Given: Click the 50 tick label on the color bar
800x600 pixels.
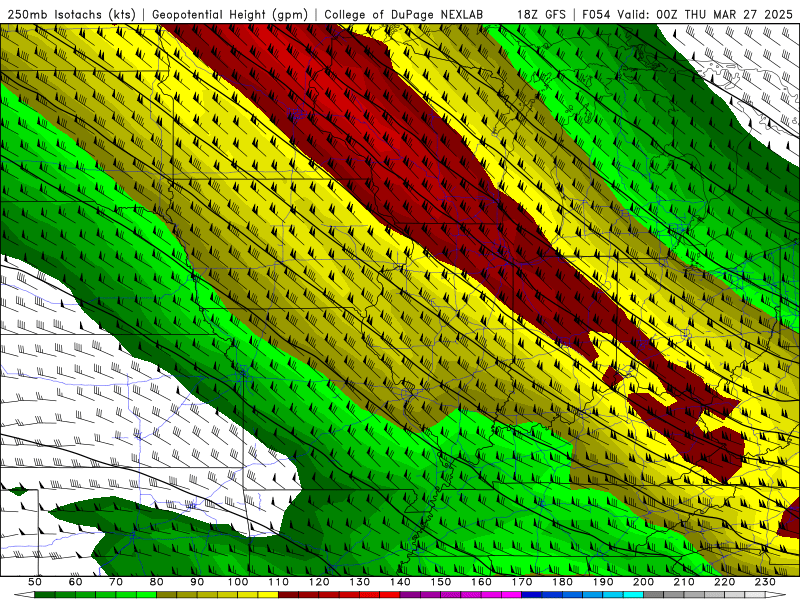Looking at the screenshot, I should 35,582.
